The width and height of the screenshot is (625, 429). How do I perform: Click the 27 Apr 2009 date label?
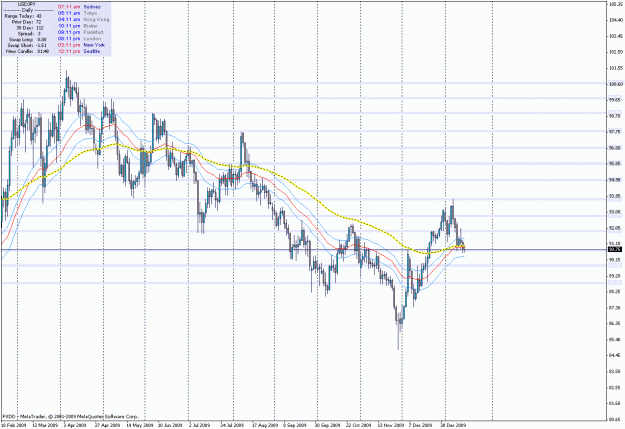[x=108, y=425]
